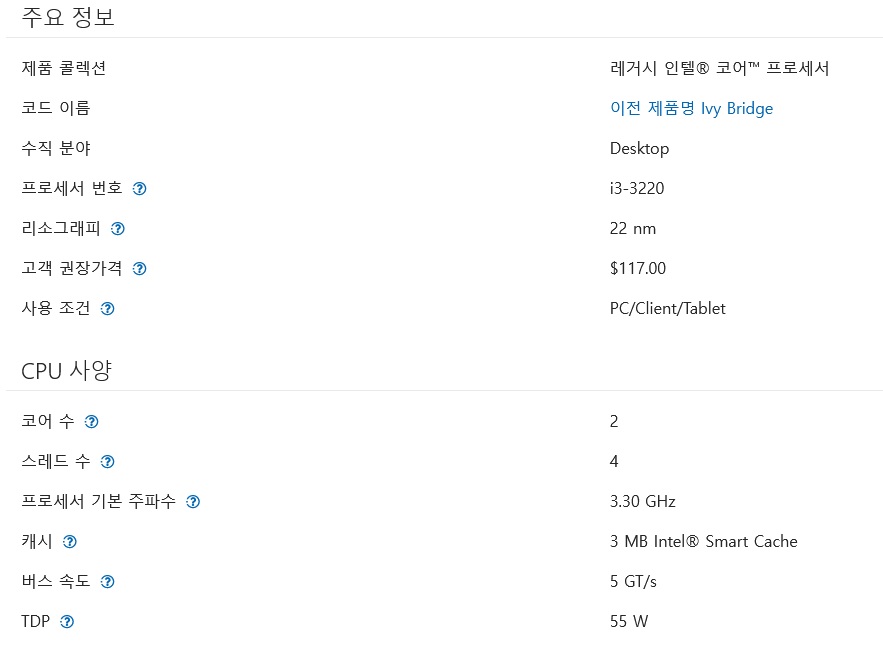Show info icon for 사용 조건

point(108,308)
